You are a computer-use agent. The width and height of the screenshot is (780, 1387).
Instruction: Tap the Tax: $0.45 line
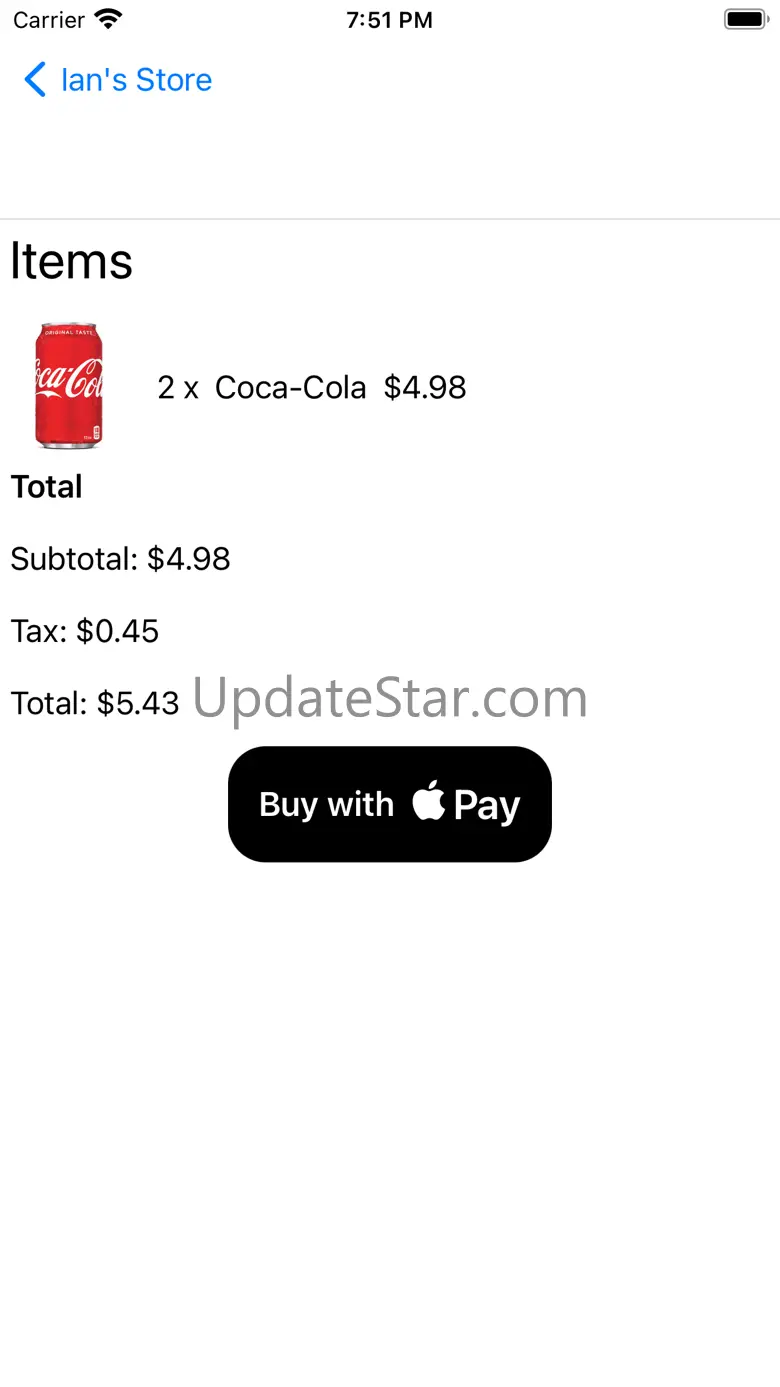coord(85,631)
